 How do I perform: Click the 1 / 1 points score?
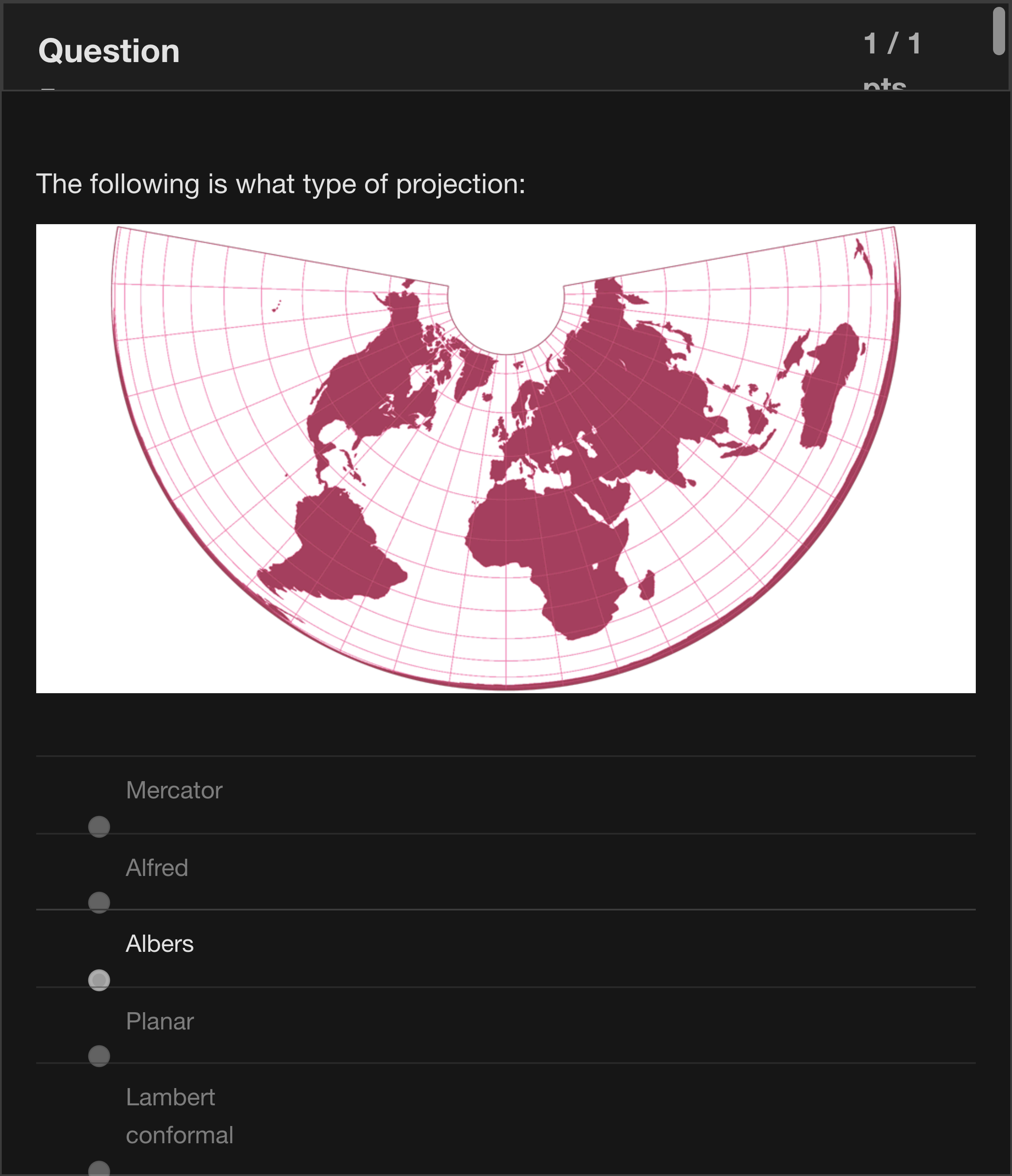(x=892, y=44)
